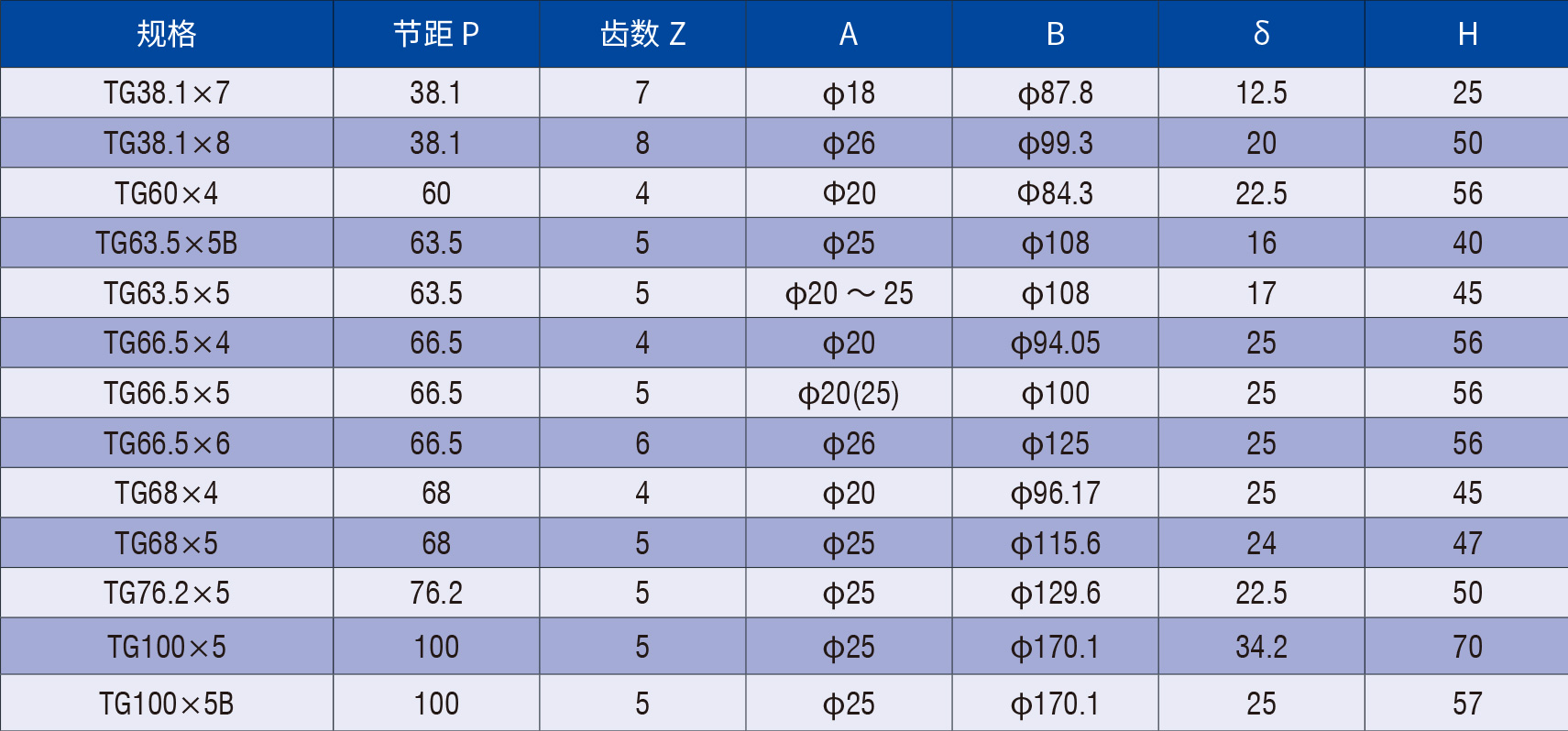
Task: Click the 节距 P column header
Action: pyautogui.click(x=436, y=34)
